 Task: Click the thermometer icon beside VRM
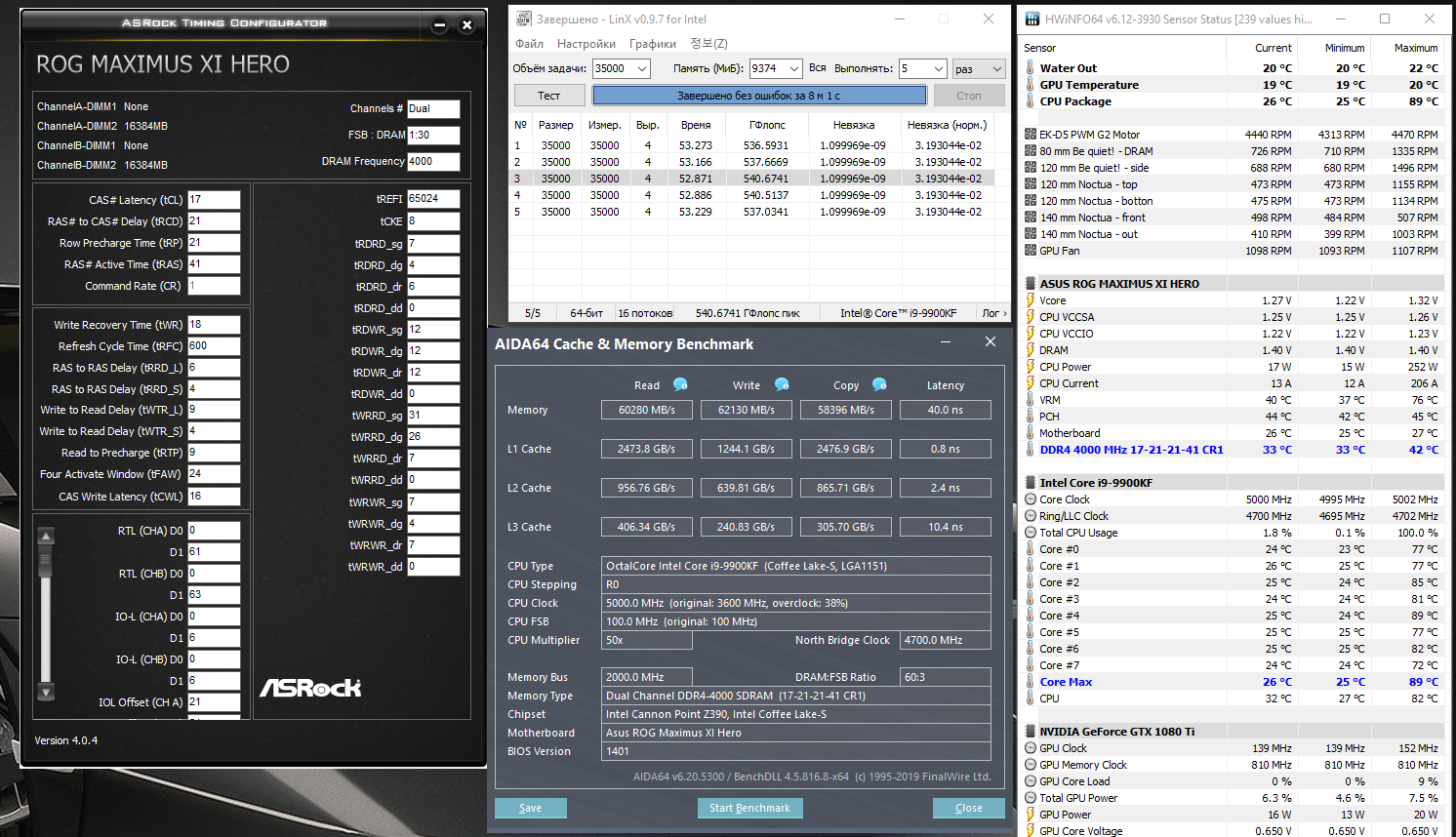(x=1031, y=400)
